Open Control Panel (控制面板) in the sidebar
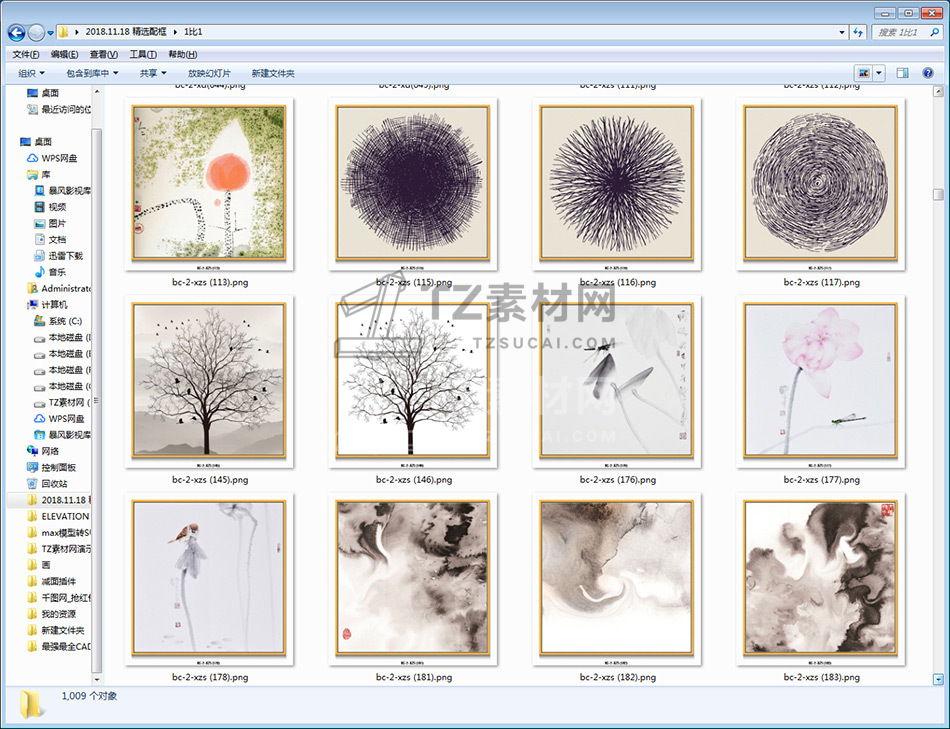This screenshot has height=729, width=950. (x=58, y=467)
